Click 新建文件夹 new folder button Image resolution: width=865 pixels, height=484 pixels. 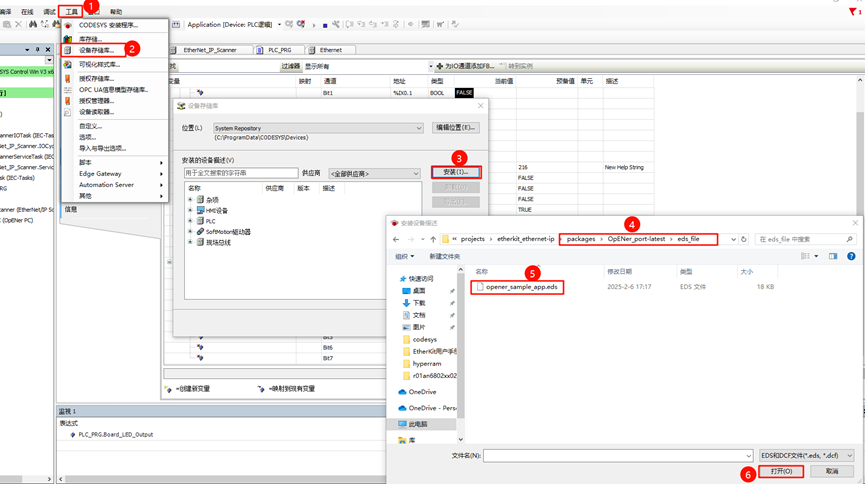(x=445, y=257)
